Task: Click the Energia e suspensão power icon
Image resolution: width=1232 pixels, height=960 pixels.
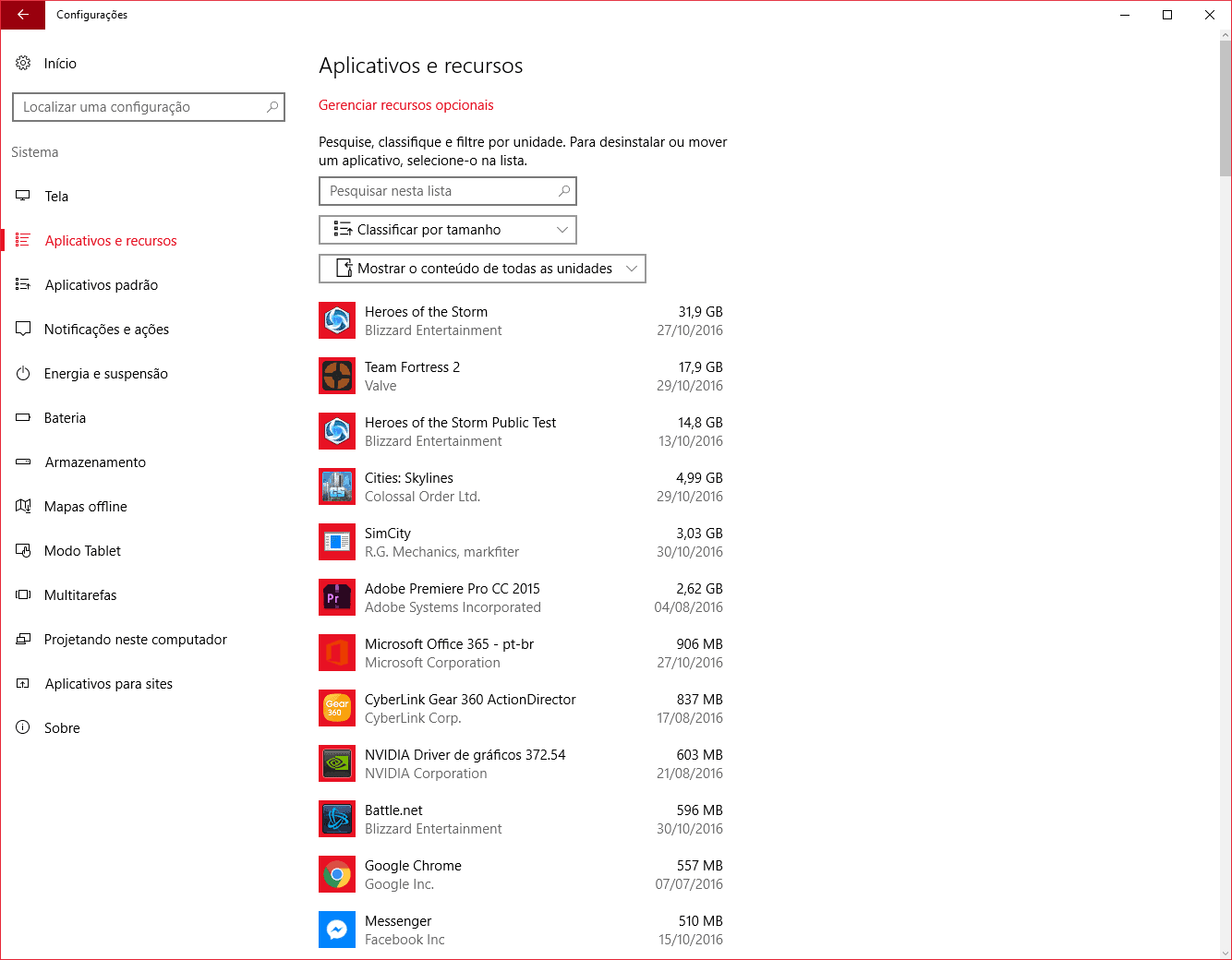Action: (23, 373)
